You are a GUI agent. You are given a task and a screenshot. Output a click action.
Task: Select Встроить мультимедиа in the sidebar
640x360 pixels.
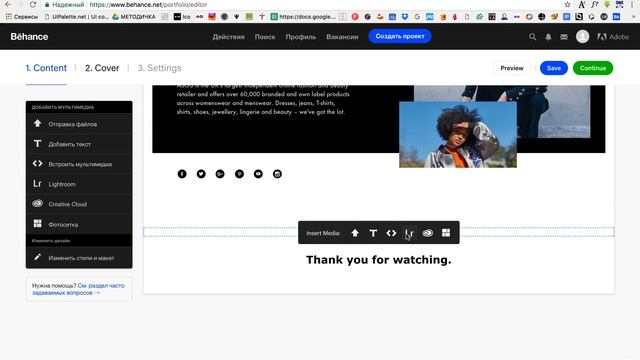pos(79,164)
